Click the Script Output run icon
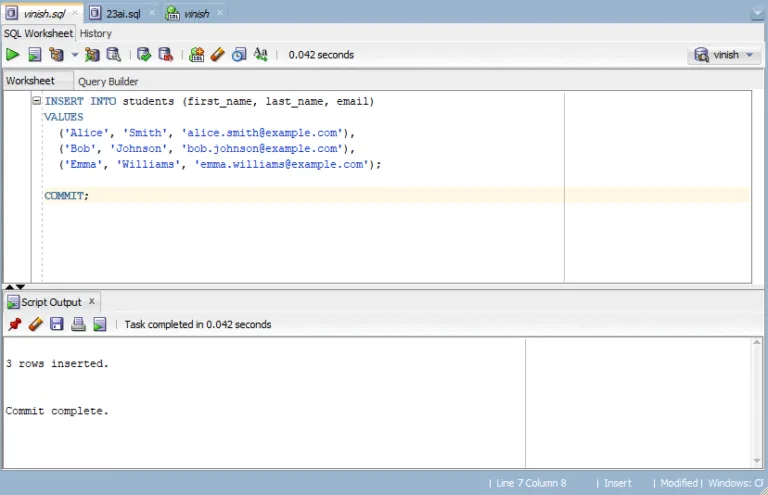 click(99, 324)
